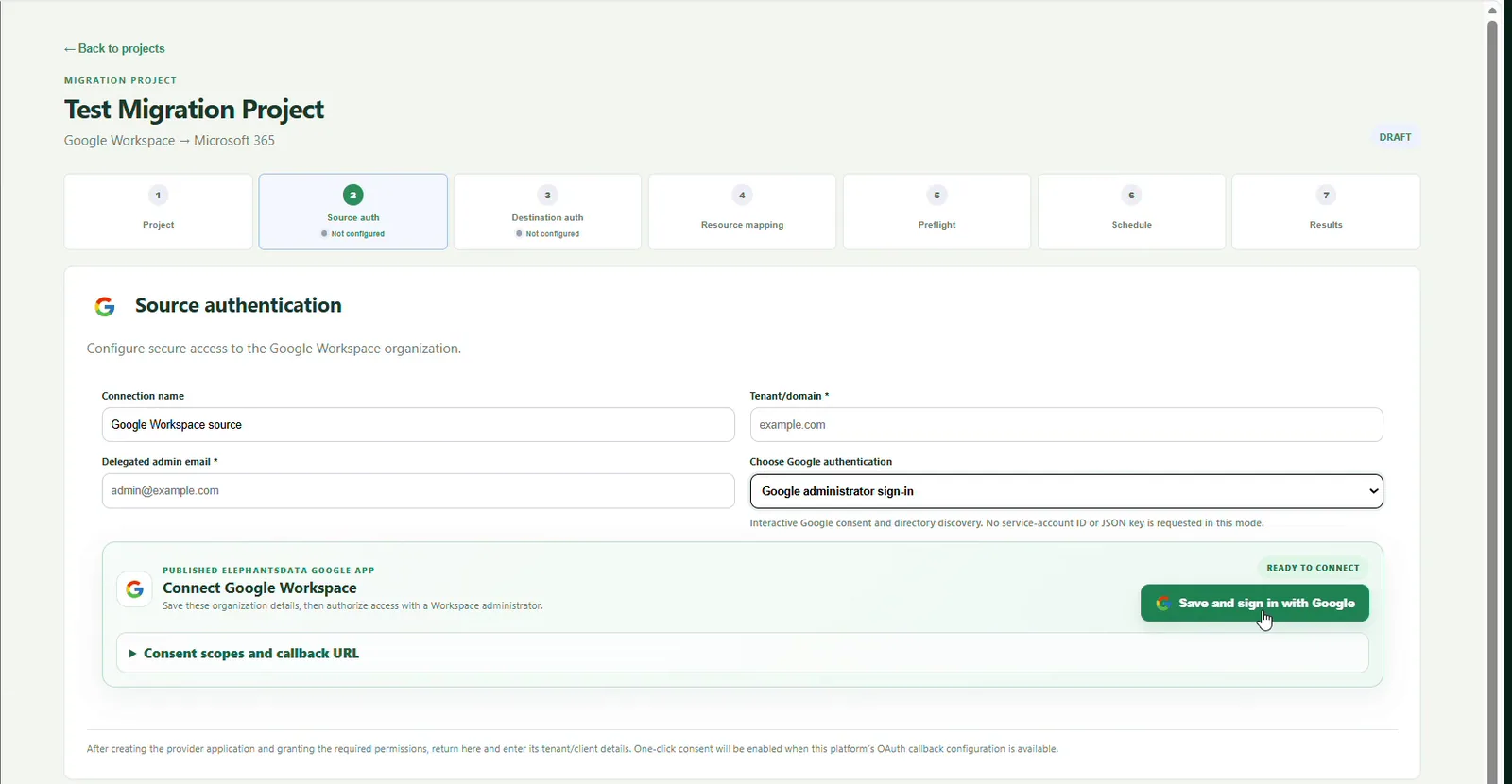
Task: Click the READY TO CONNECT badge
Action: [x=1313, y=568]
